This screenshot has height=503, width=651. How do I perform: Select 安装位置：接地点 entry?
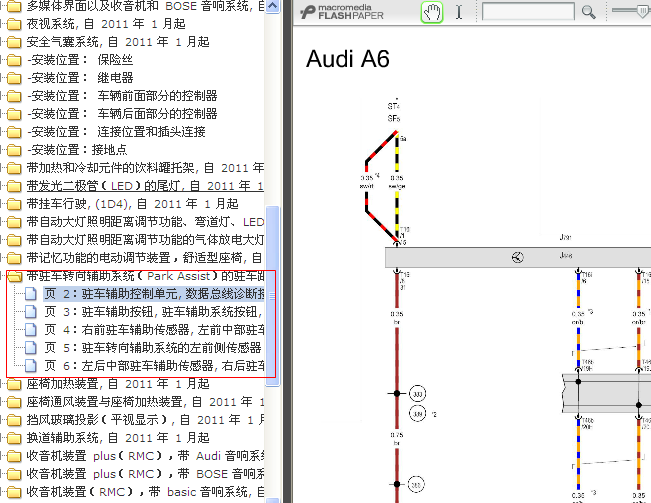click(77, 150)
